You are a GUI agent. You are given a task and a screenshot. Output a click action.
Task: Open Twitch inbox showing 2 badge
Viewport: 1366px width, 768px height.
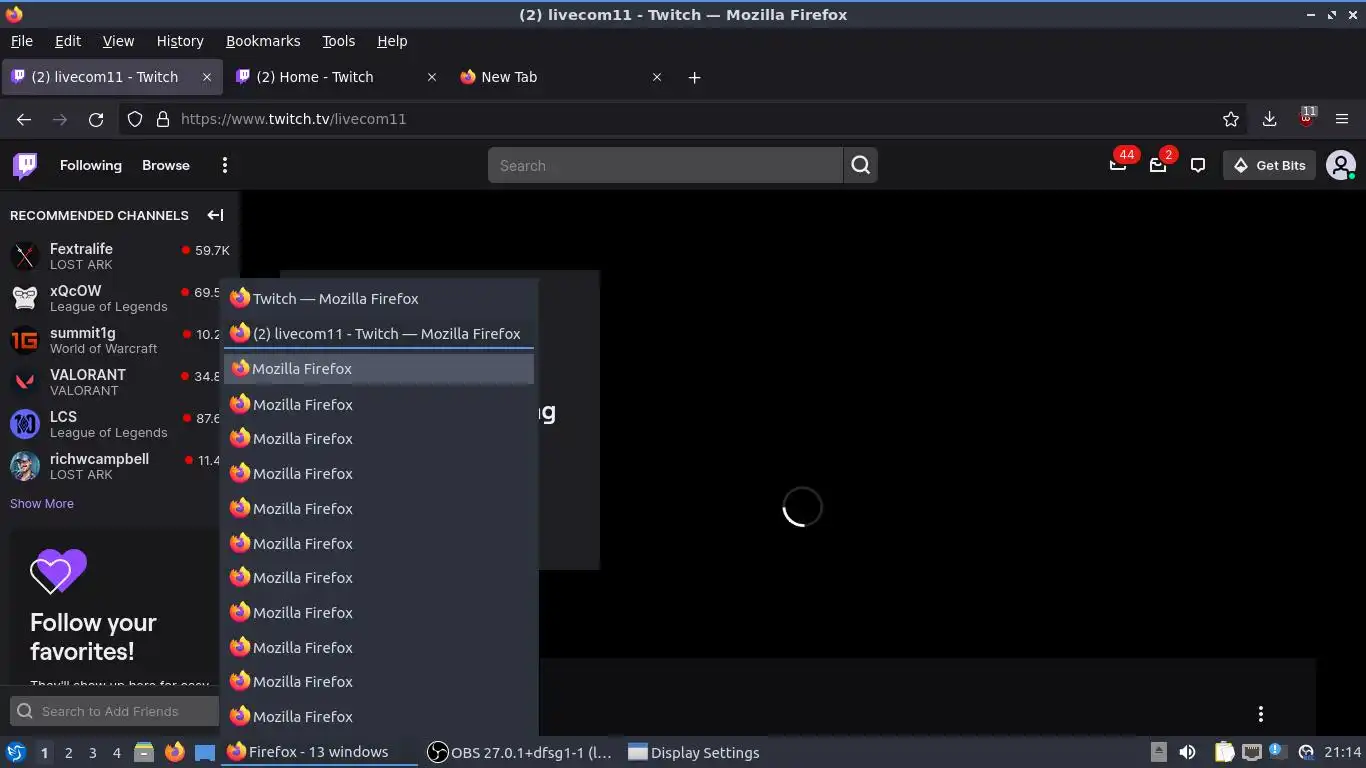coord(1158,165)
